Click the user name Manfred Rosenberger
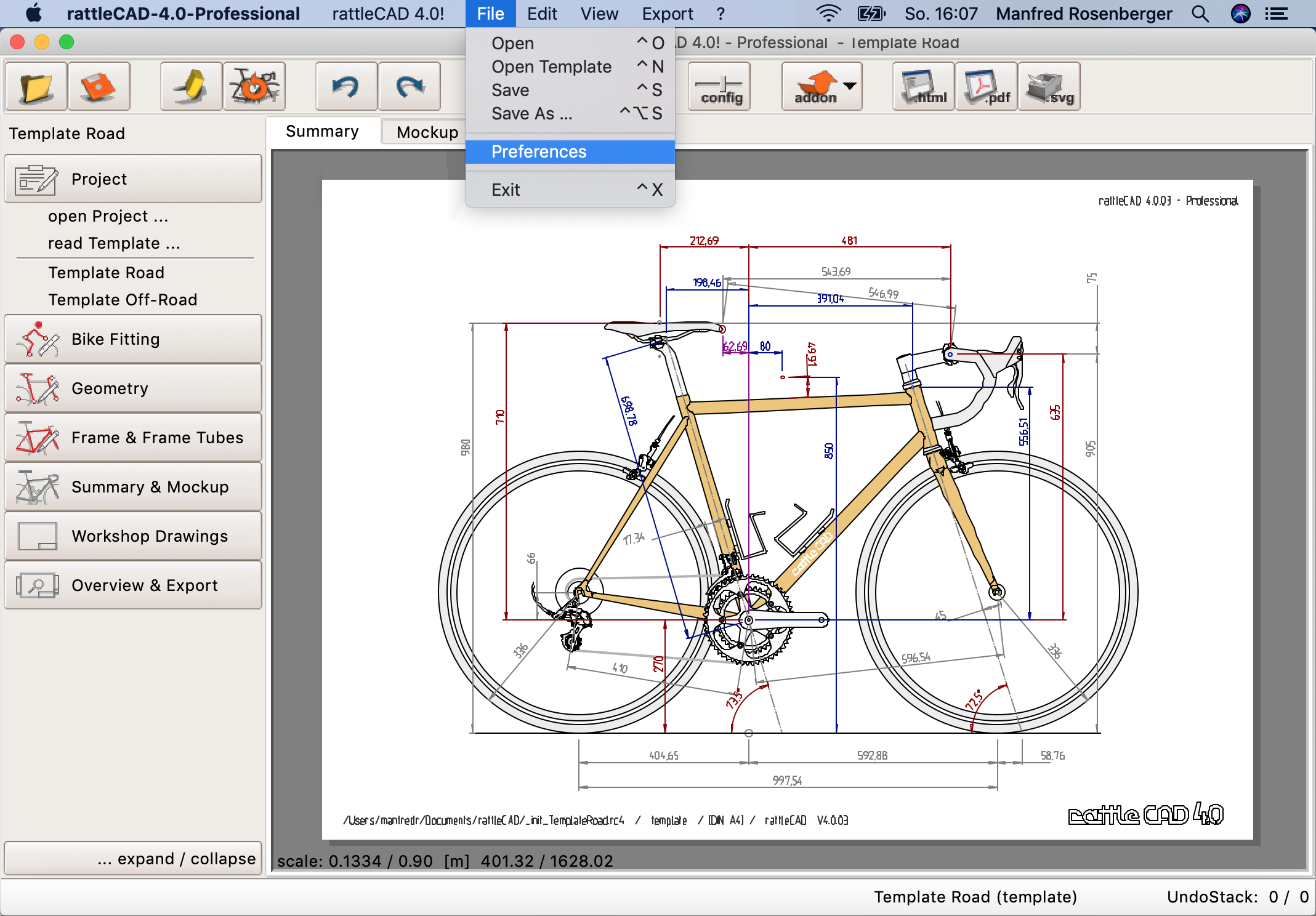Image resolution: width=1316 pixels, height=916 pixels. (x=1084, y=14)
